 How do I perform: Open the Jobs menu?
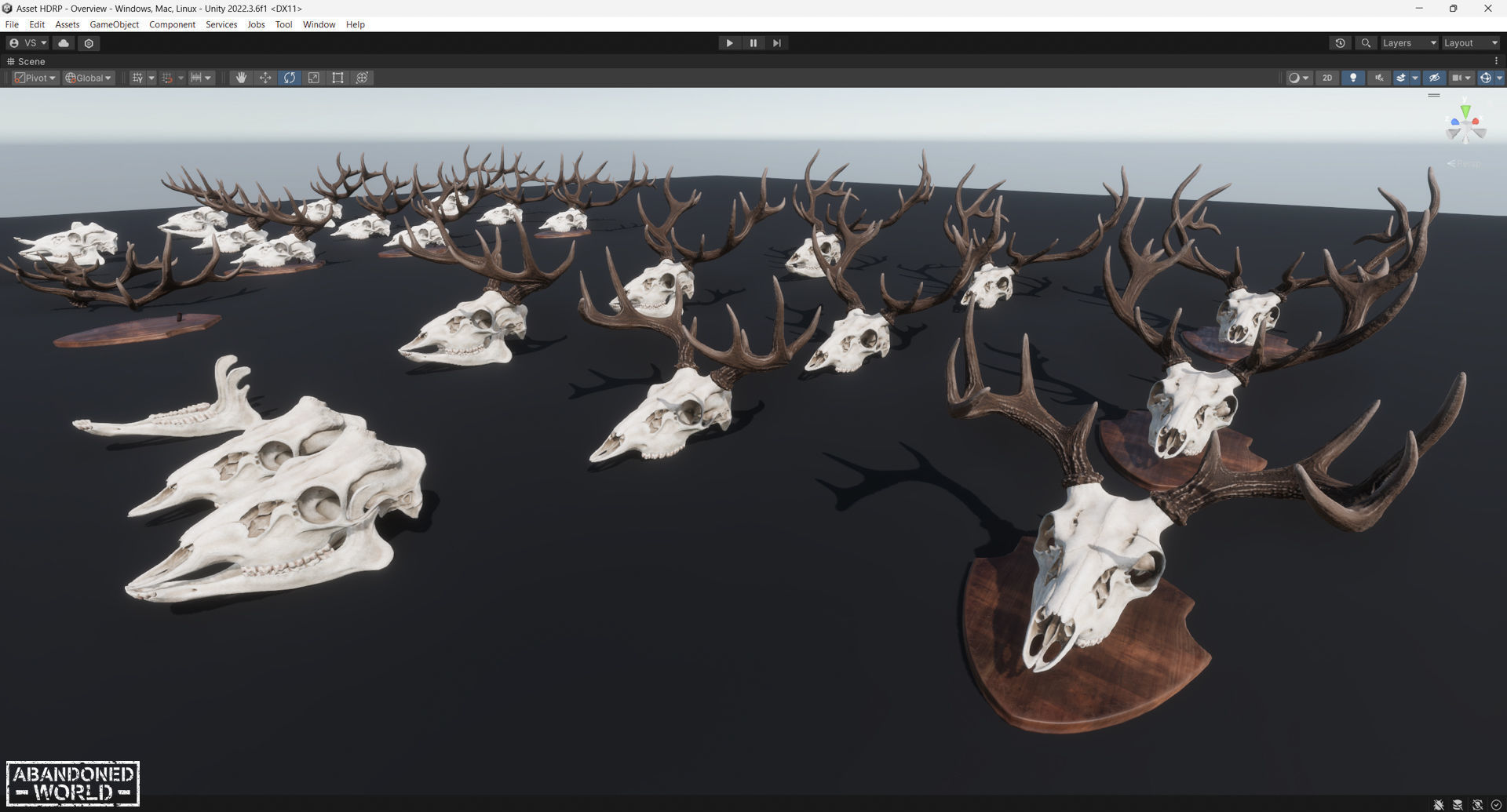pyautogui.click(x=256, y=24)
